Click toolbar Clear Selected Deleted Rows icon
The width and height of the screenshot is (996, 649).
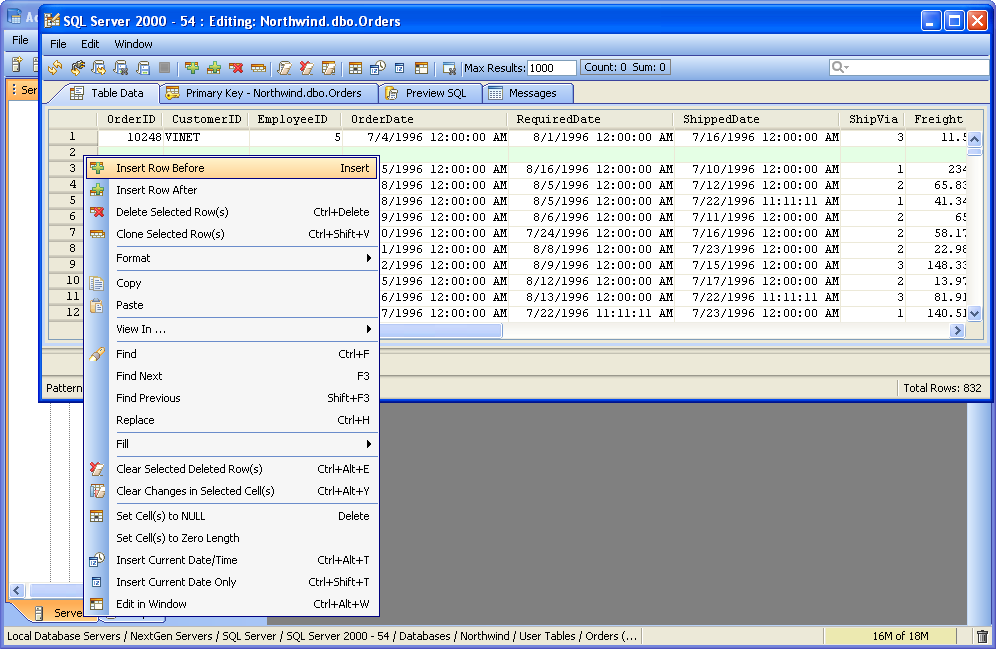click(306, 67)
